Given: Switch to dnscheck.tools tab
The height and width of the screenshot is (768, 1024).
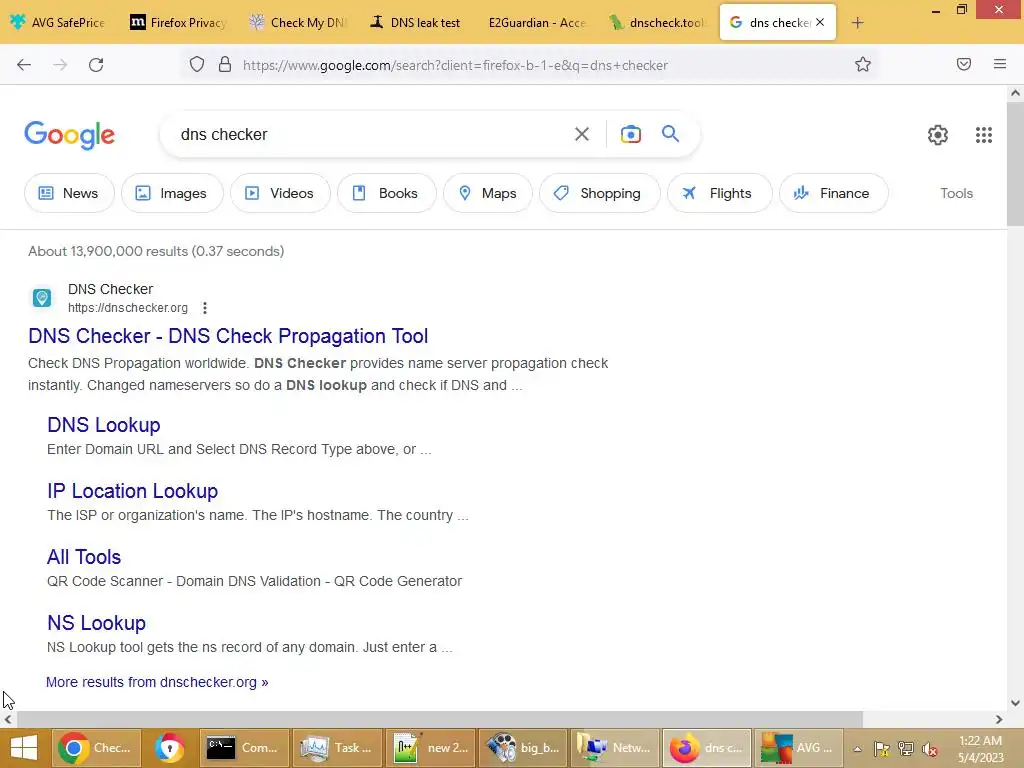Looking at the screenshot, I should (657, 23).
